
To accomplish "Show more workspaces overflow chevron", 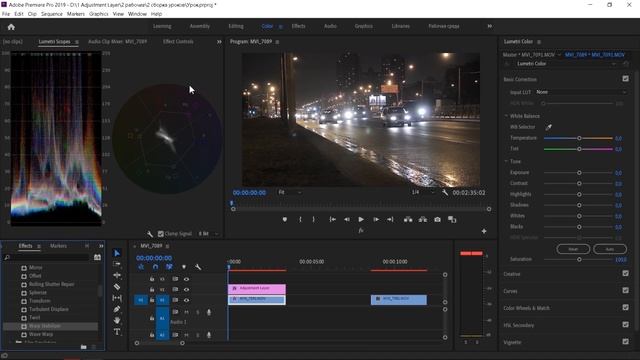I will coord(489,26).
